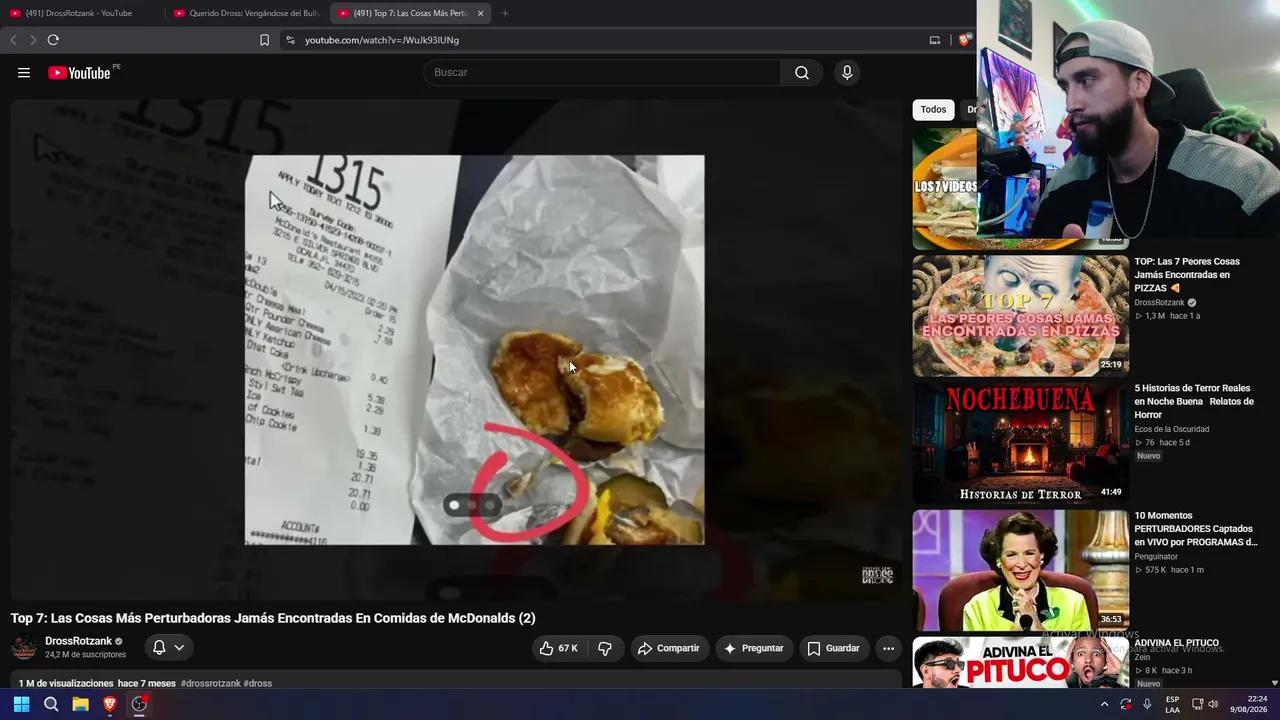Click the #dross hashtag
The height and width of the screenshot is (720, 1280).
point(258,684)
